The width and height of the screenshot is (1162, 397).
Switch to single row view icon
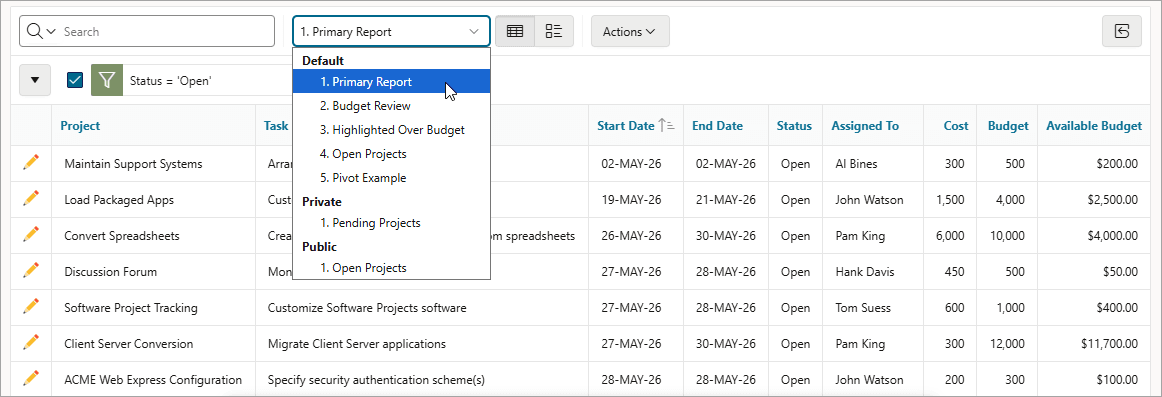[554, 31]
